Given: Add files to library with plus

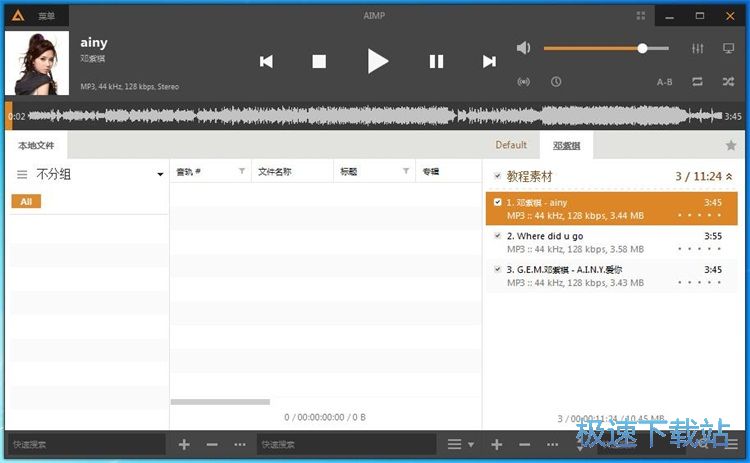Looking at the screenshot, I should point(184,445).
